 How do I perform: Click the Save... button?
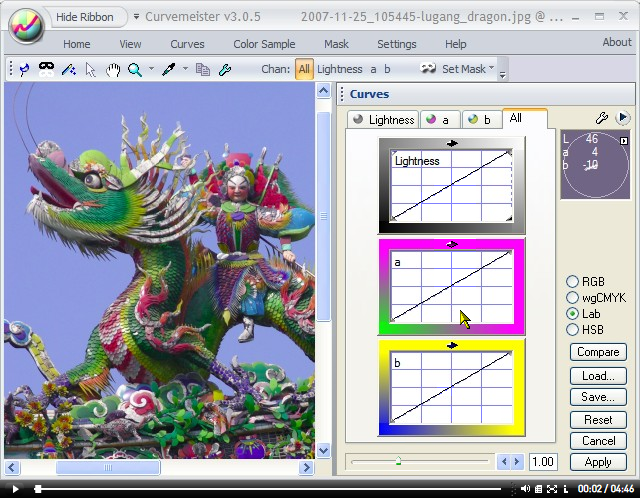[x=598, y=397]
